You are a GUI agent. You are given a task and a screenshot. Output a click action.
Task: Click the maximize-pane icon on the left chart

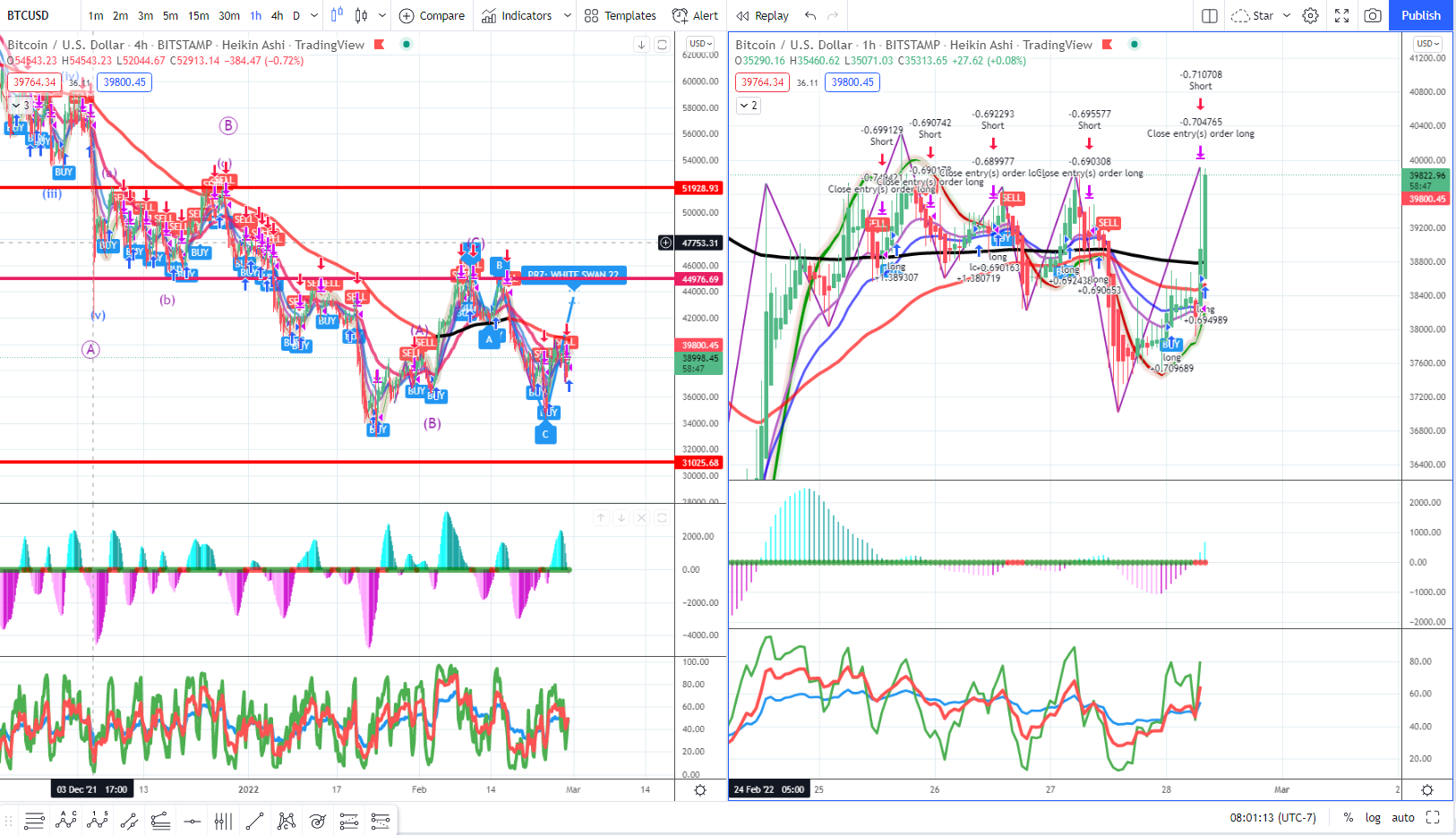(662, 45)
